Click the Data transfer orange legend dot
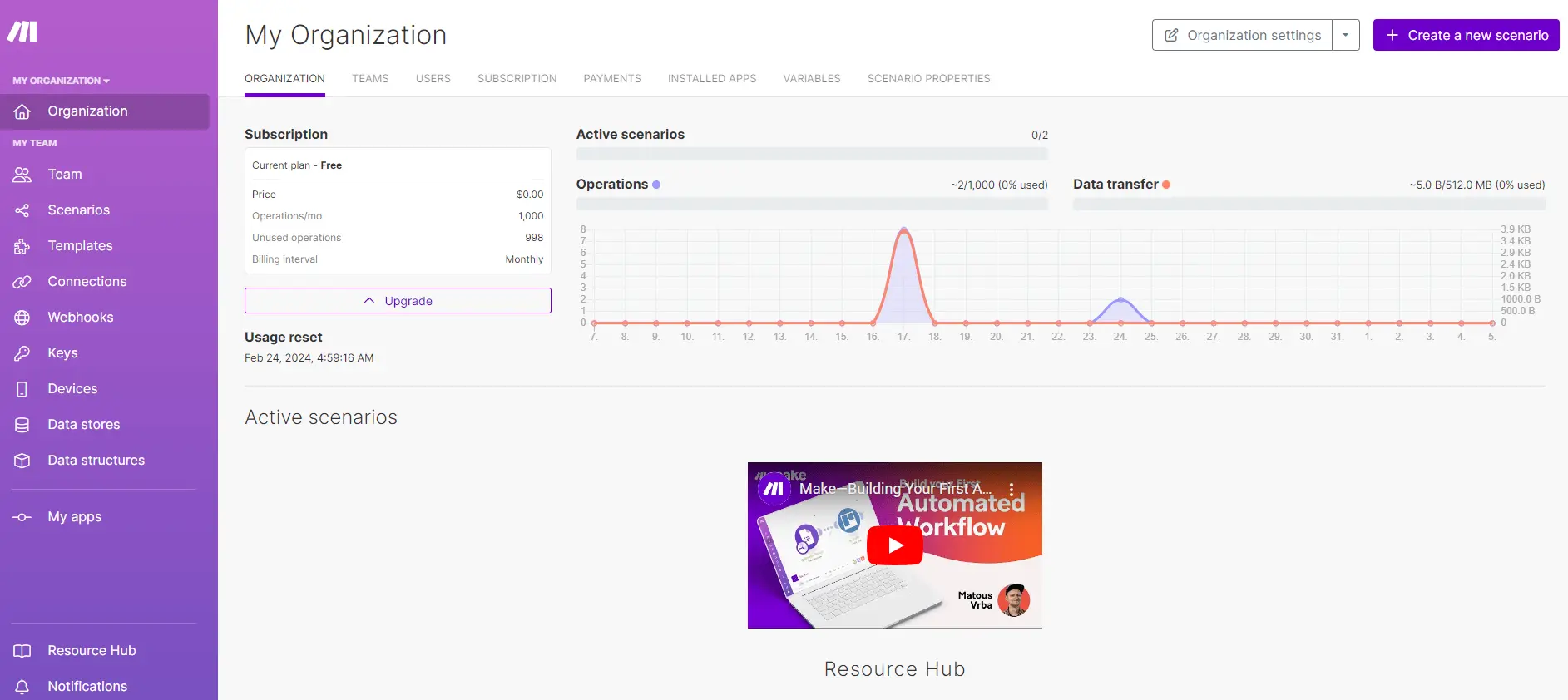This screenshot has width=1568, height=700. tap(1166, 185)
